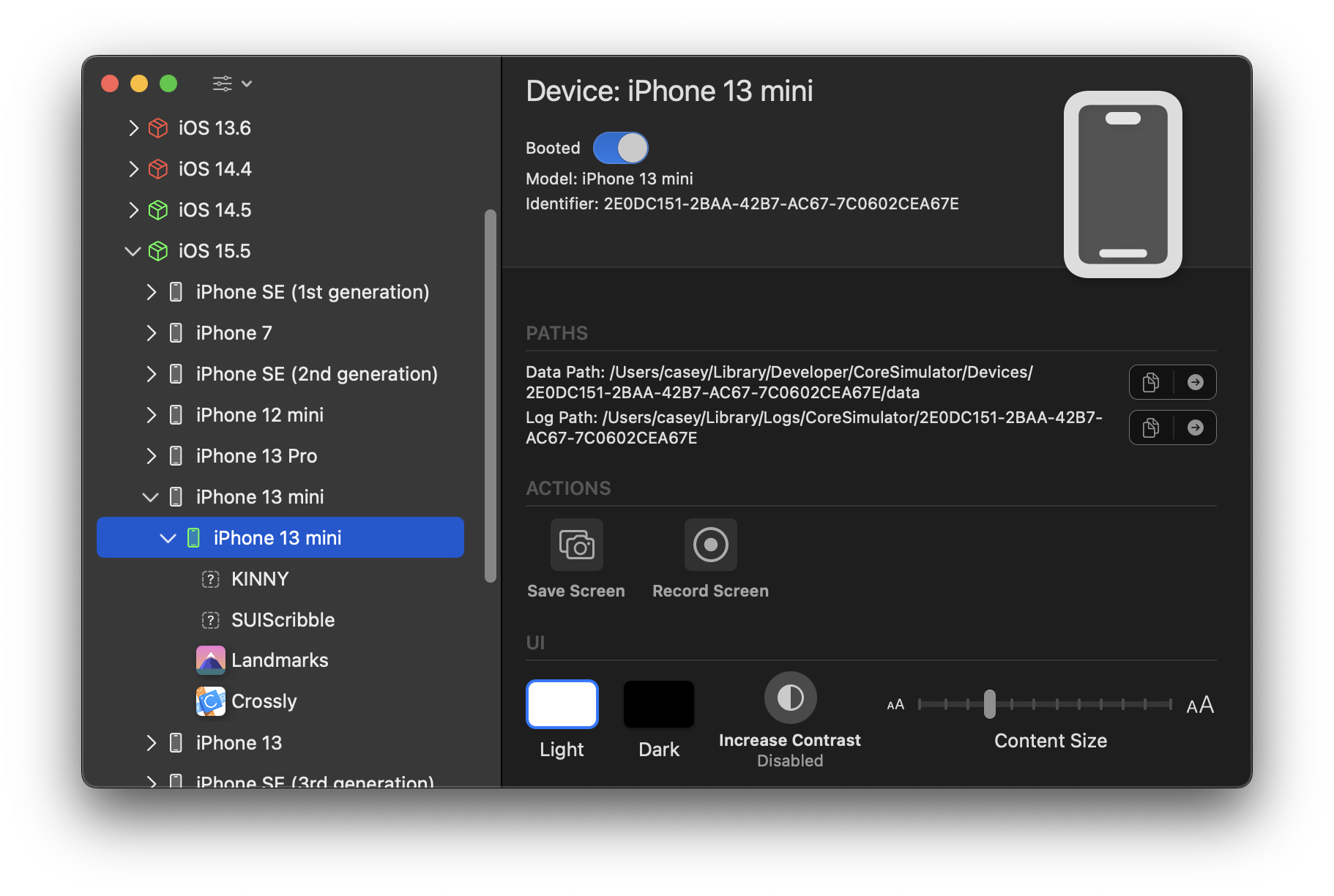
Task: Click the SUIScribble unknown app icon
Action: click(x=211, y=620)
